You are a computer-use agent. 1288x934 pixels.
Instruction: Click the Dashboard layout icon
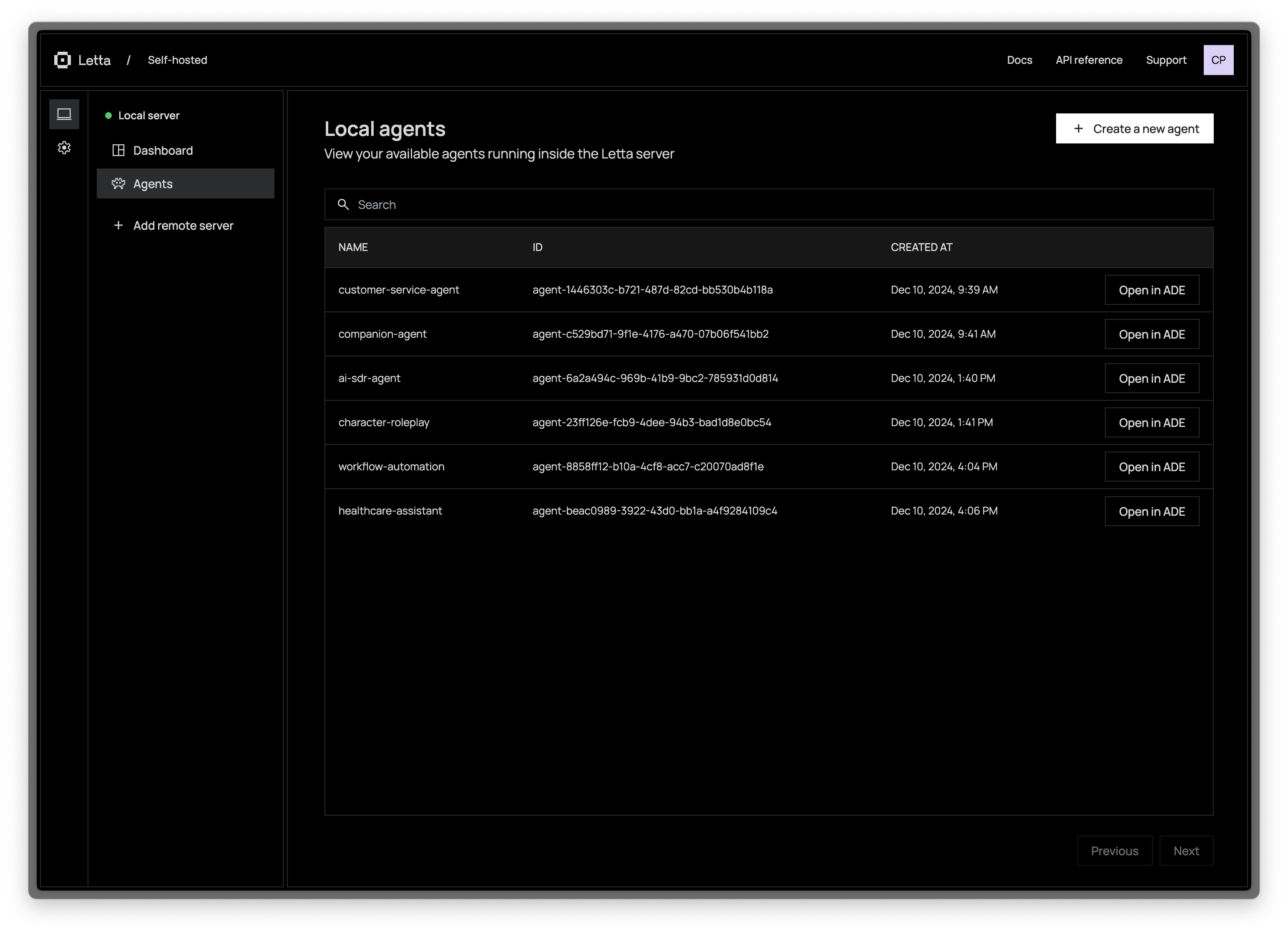[x=118, y=151]
